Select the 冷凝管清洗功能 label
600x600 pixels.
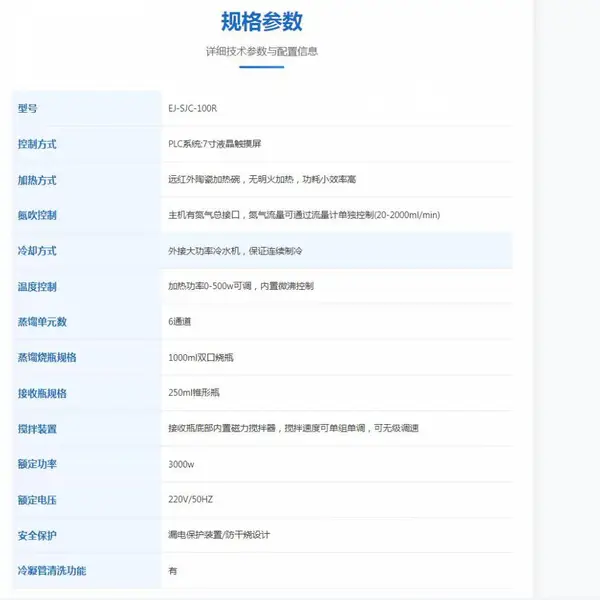click(52, 571)
